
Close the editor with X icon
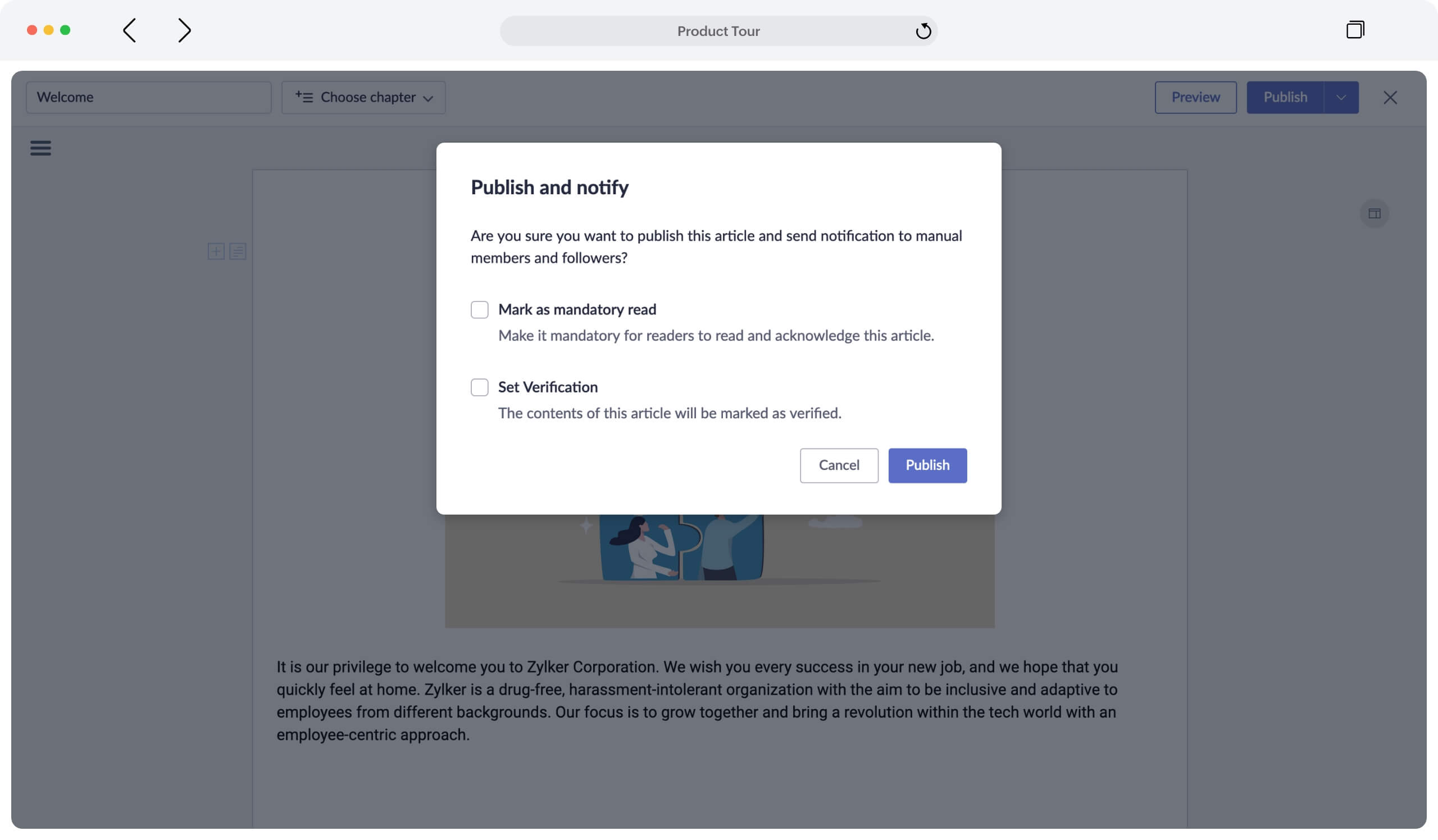click(1390, 98)
